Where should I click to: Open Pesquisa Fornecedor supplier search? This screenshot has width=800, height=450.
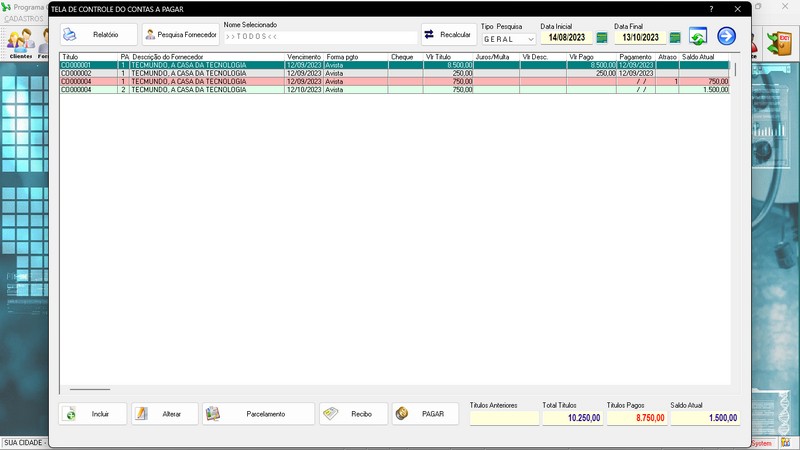(x=180, y=35)
